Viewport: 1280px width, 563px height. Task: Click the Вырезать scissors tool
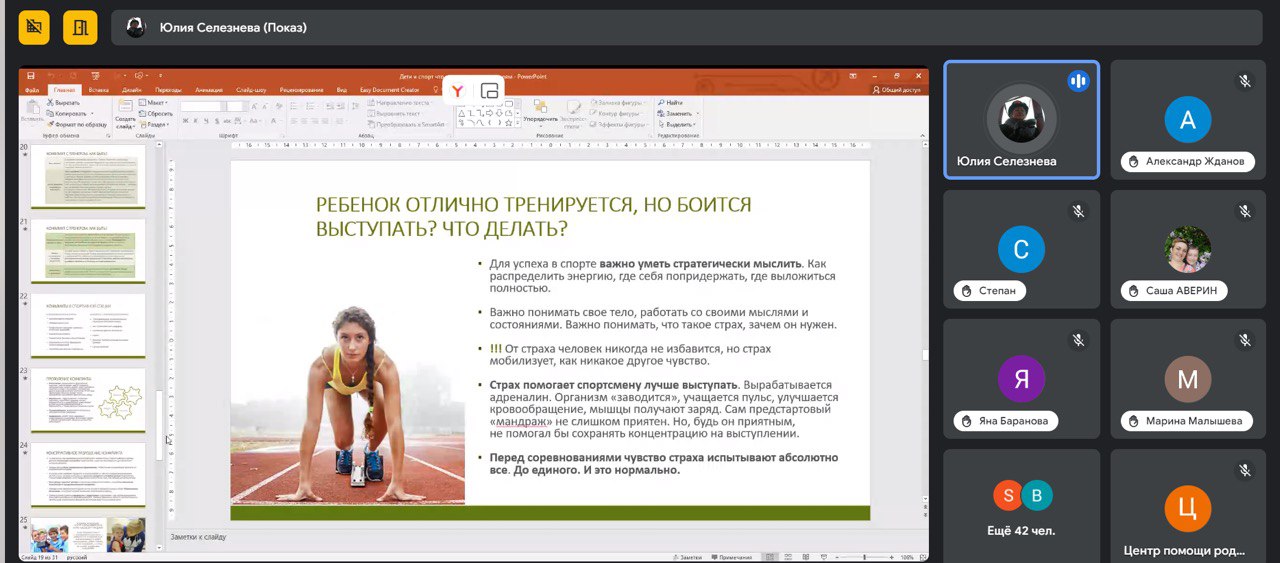[x=65, y=102]
